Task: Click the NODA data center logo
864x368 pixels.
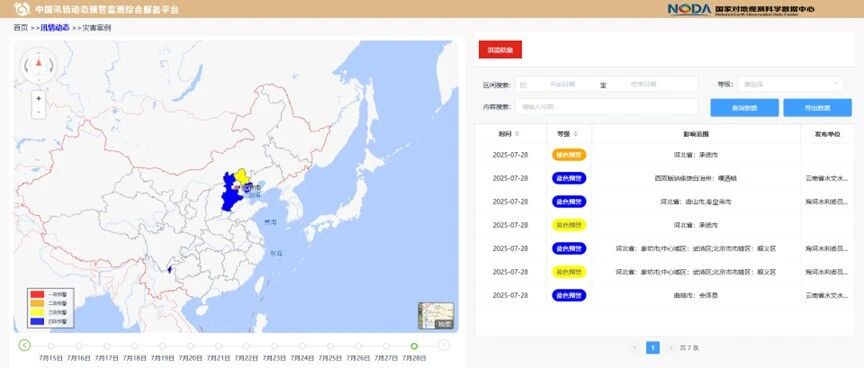Action: click(741, 9)
